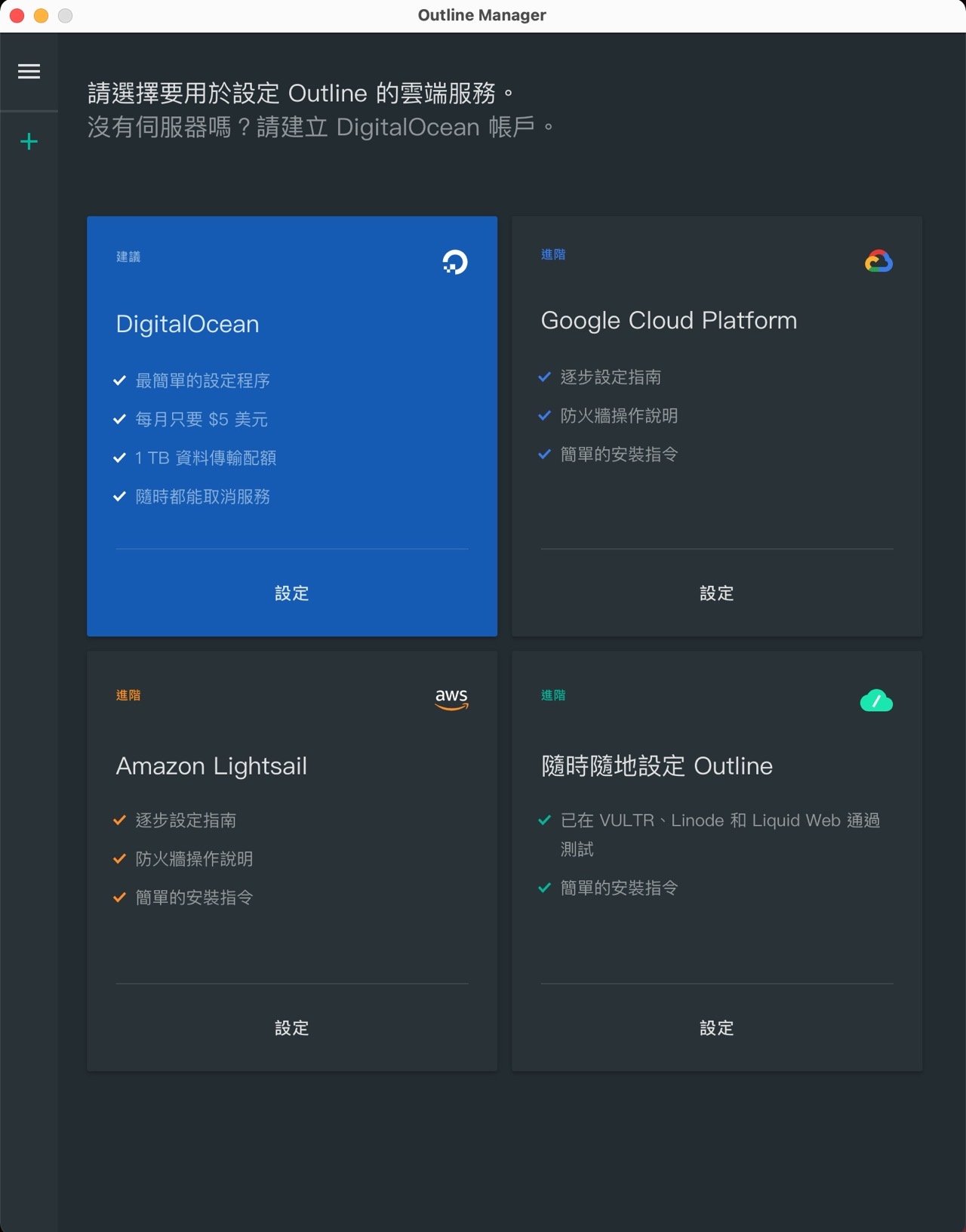Click the 隨時都能取消服務 feature line

[x=202, y=496]
